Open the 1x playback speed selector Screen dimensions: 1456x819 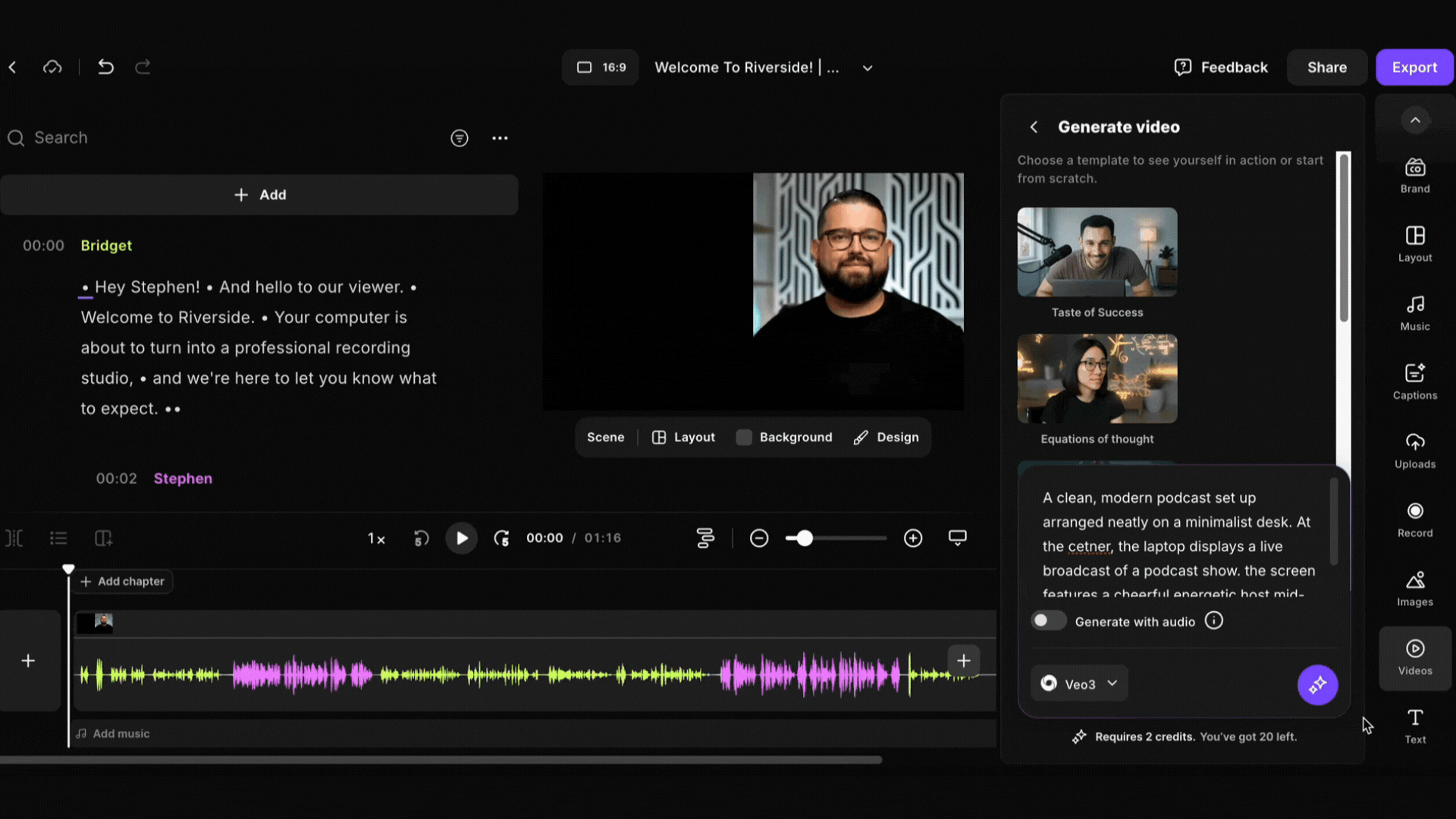(377, 538)
